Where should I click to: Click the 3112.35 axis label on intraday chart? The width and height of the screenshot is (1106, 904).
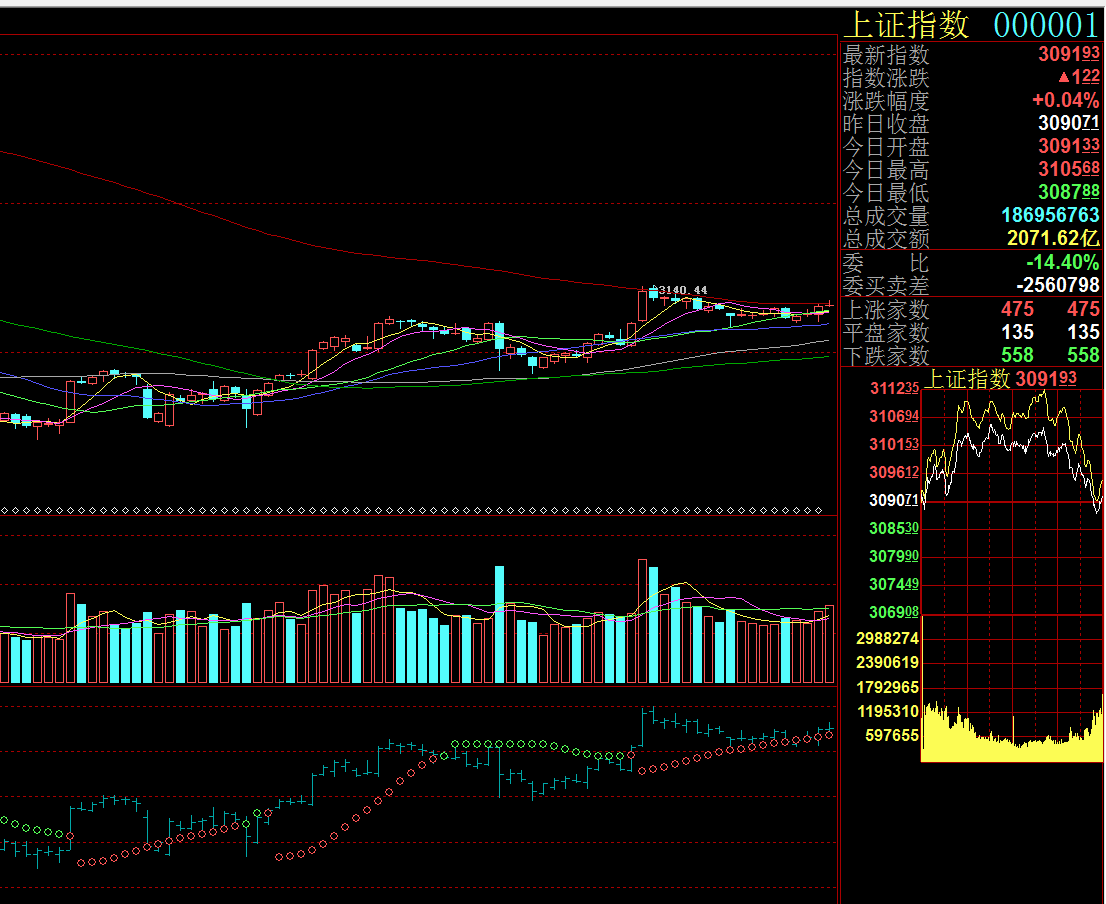pyautogui.click(x=894, y=388)
